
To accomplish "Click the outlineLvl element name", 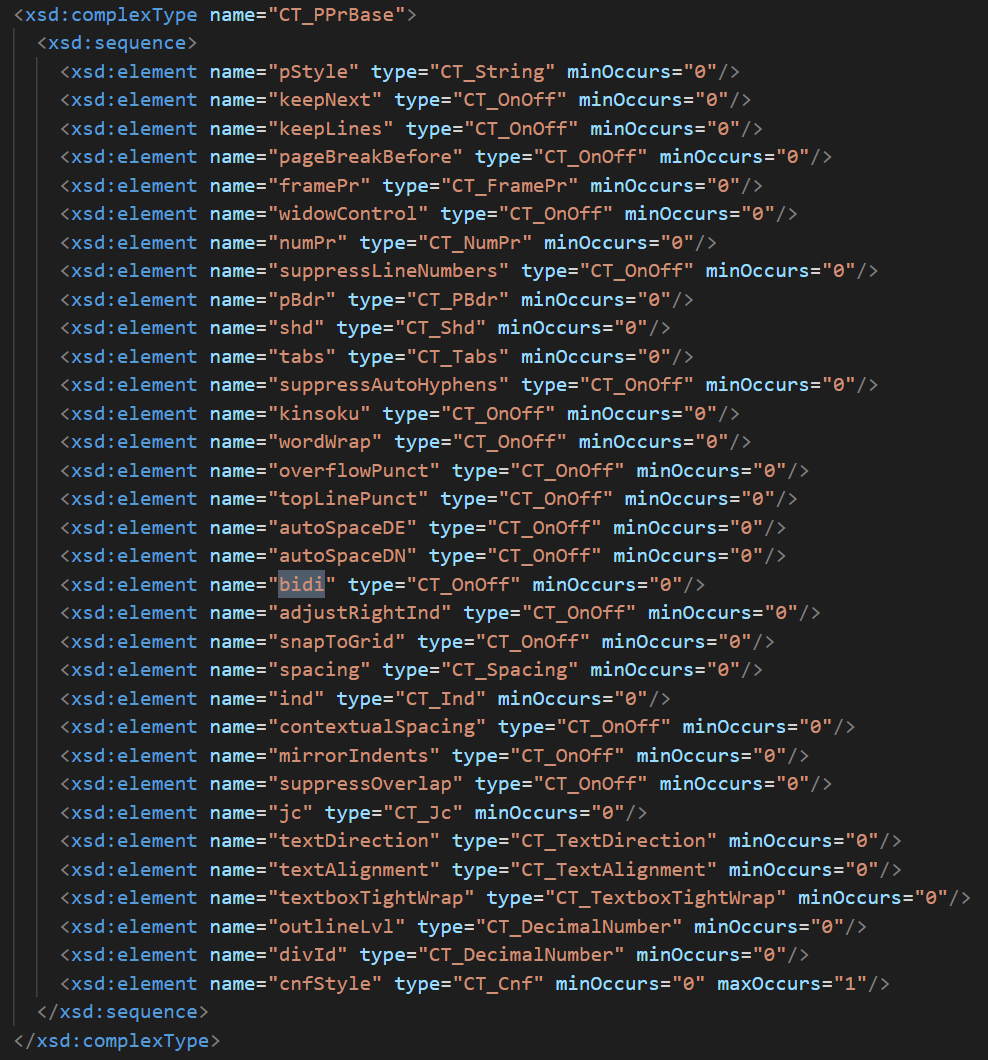I will coord(337,926).
